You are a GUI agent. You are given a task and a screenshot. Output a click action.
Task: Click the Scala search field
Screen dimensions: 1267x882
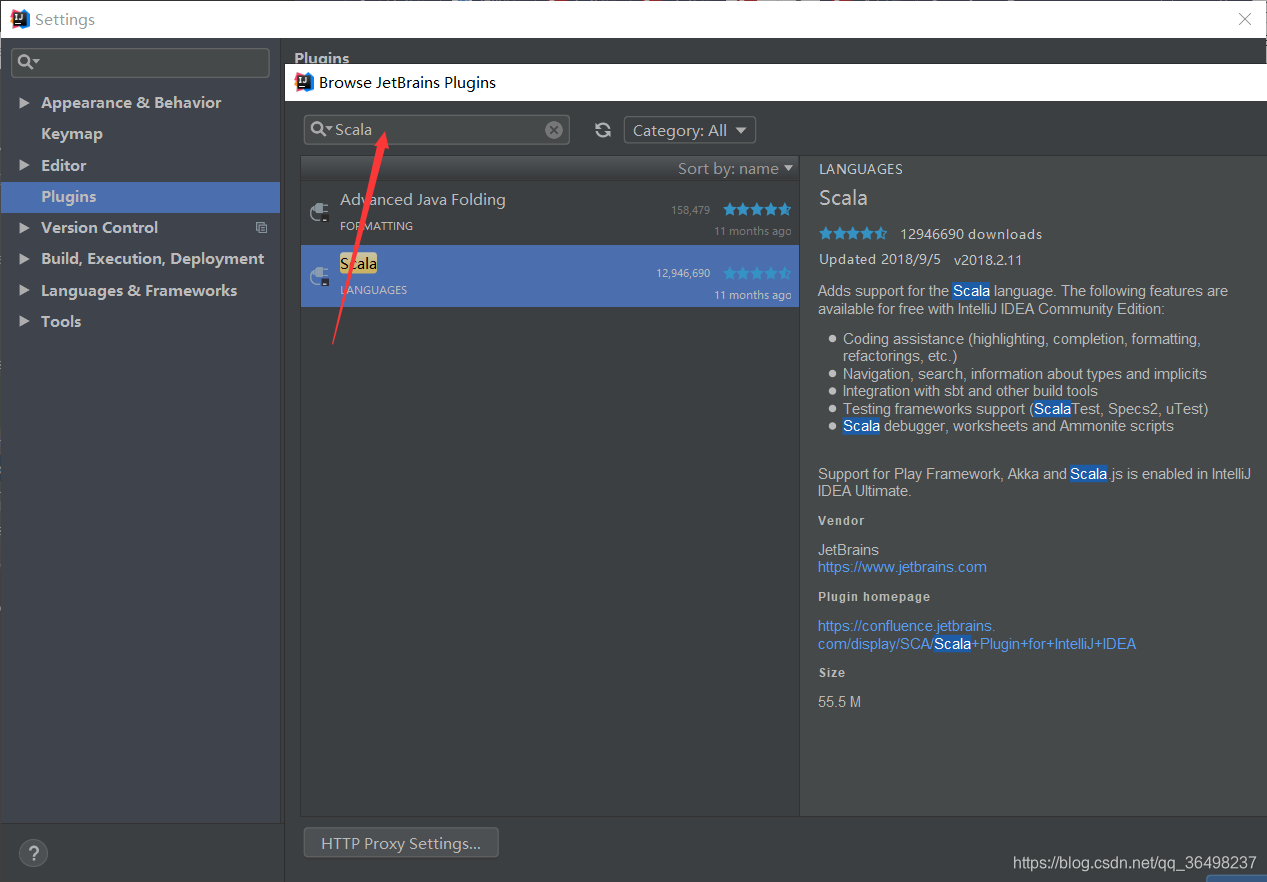point(437,130)
